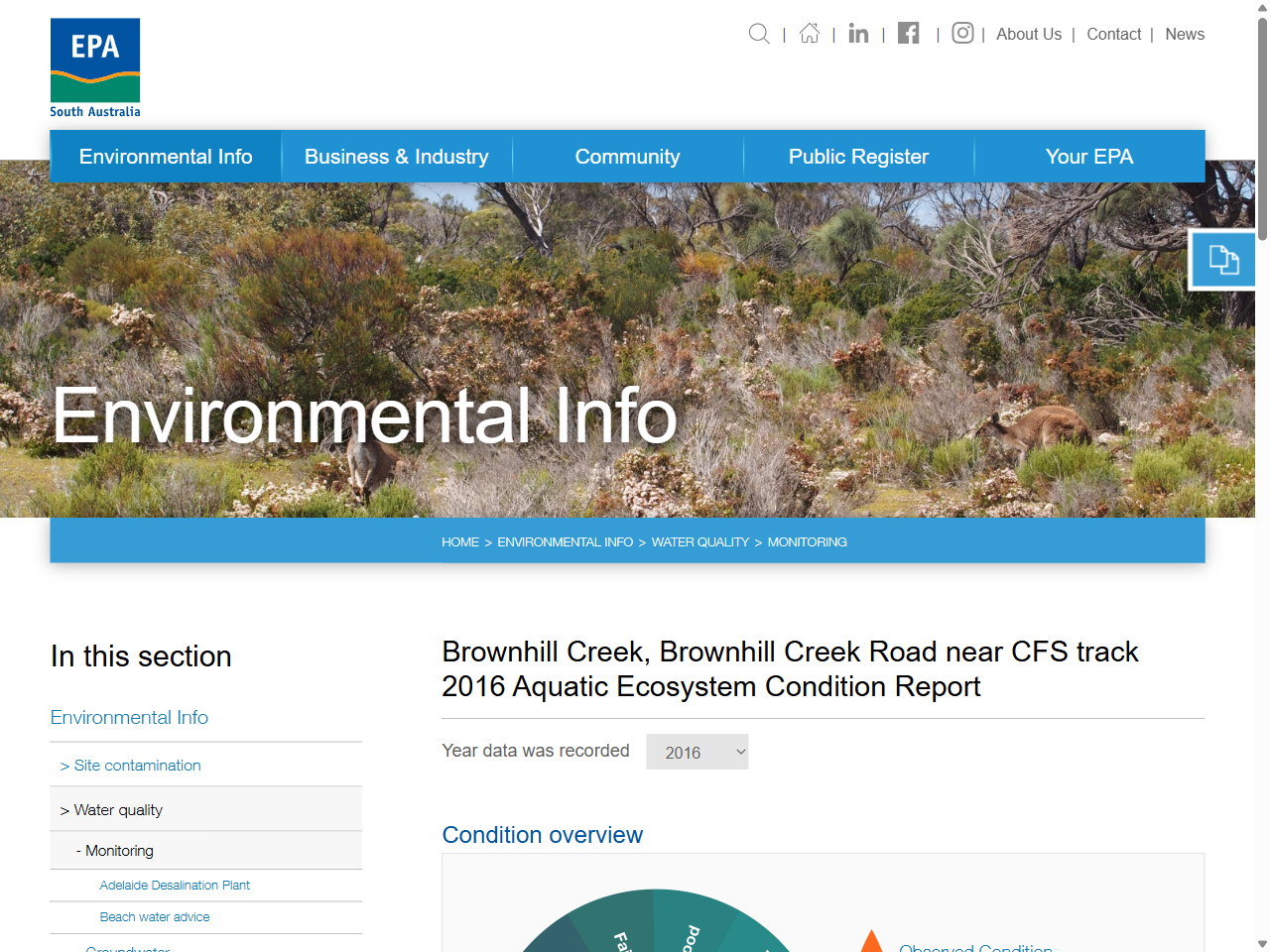
Task: Open the EPA Instagram page
Action: coord(961,33)
